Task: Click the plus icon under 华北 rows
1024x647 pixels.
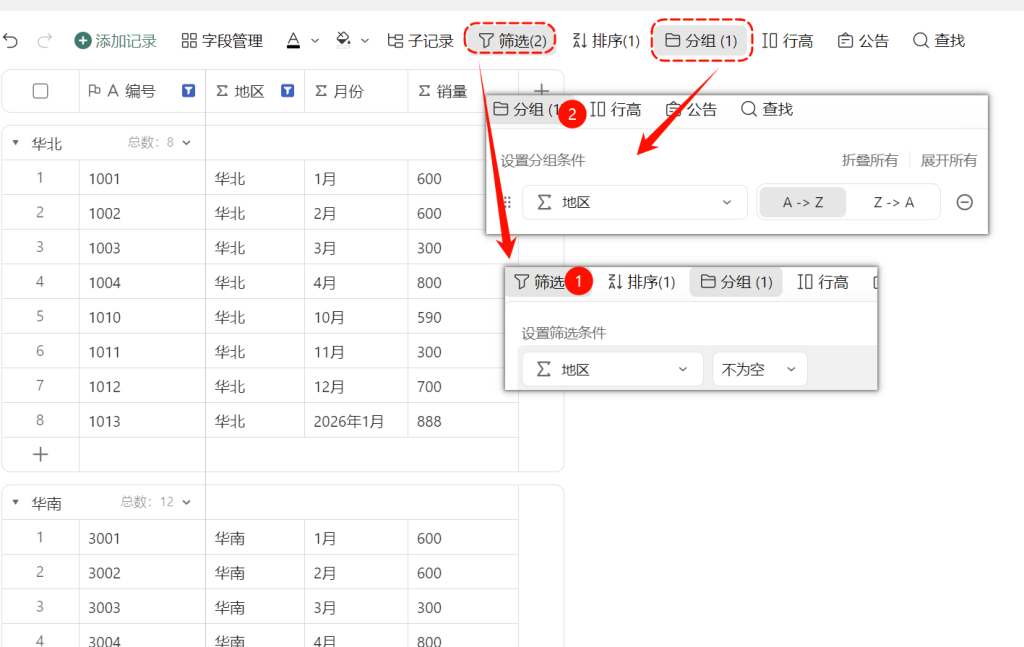Action: [x=40, y=454]
